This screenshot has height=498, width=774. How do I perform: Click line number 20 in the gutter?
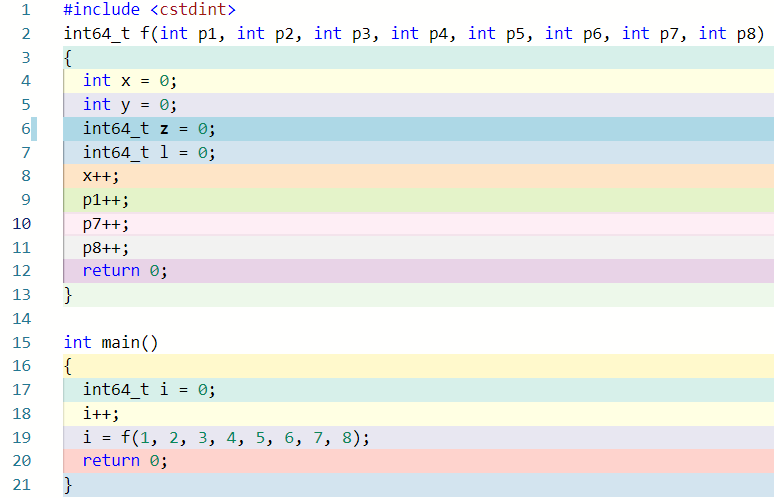pos(23,460)
